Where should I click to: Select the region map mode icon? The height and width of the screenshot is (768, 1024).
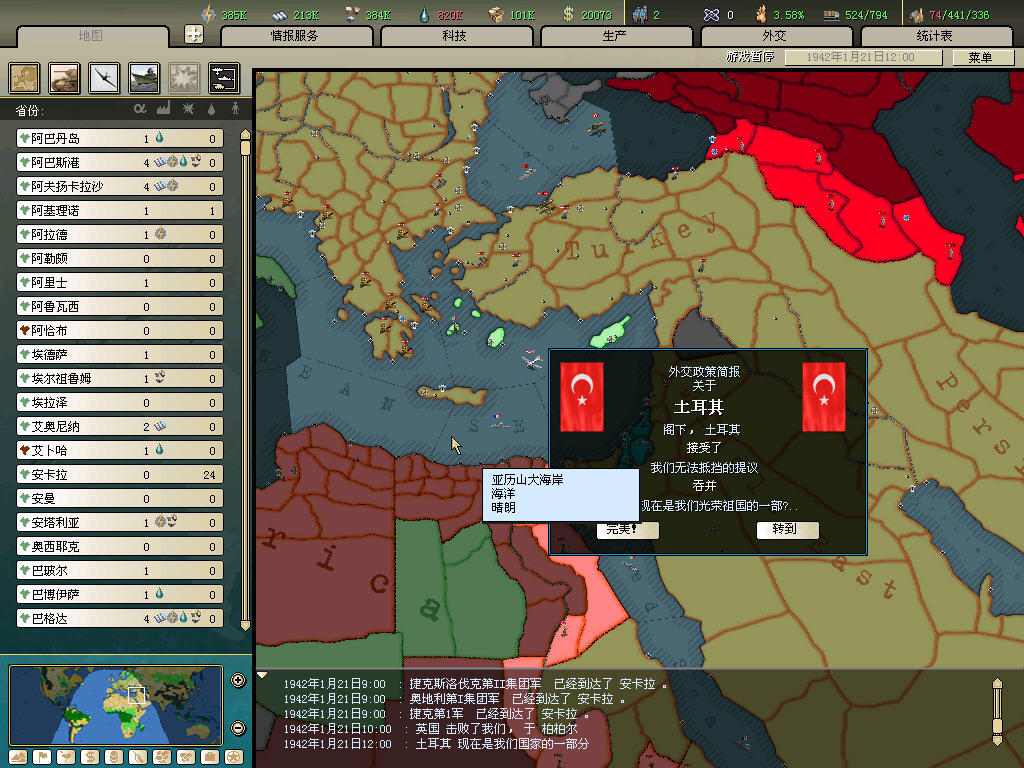click(162, 757)
